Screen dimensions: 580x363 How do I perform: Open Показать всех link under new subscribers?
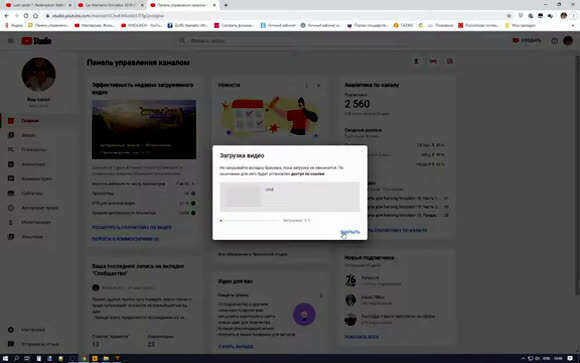(361, 337)
